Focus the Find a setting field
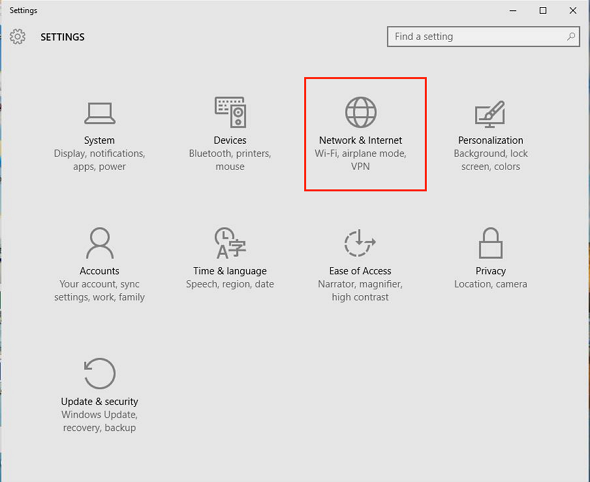 (x=483, y=36)
